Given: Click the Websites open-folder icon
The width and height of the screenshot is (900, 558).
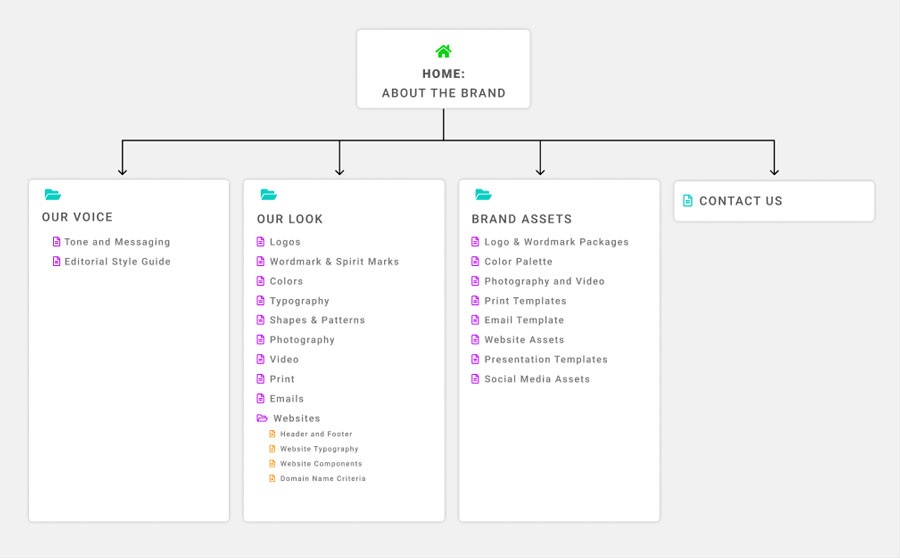Looking at the screenshot, I should click(x=262, y=418).
